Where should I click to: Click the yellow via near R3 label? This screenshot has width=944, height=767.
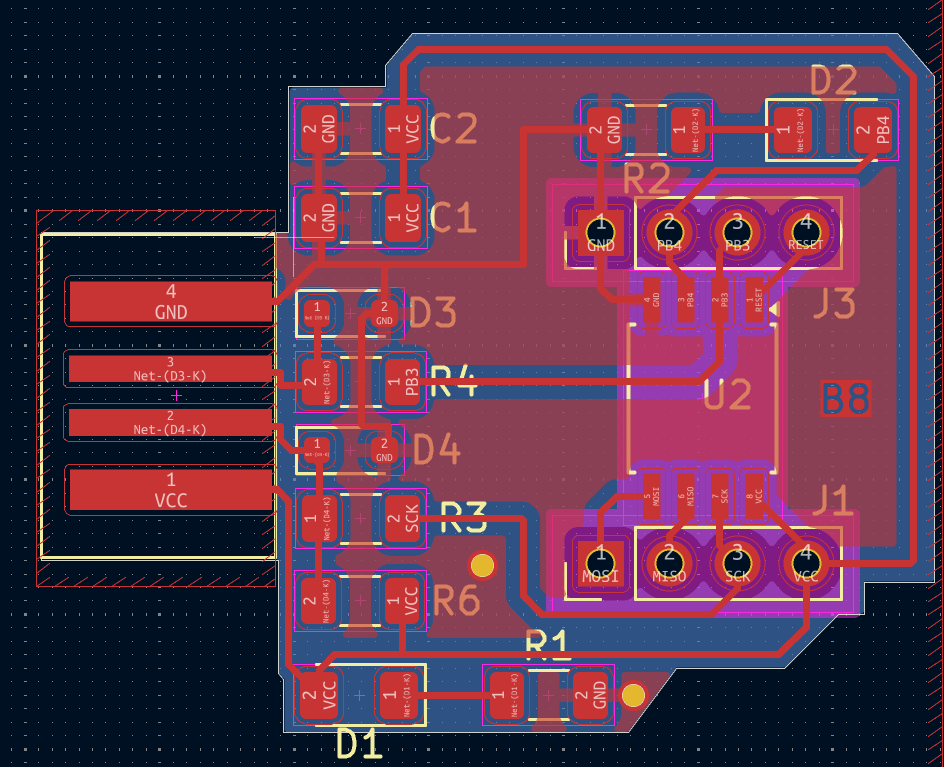(483, 565)
